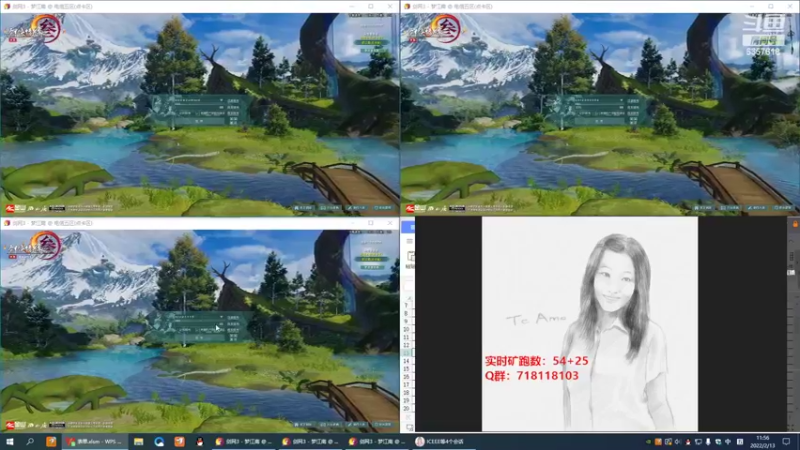Click rightmost bottom-bar button in top-left game window

[383, 208]
